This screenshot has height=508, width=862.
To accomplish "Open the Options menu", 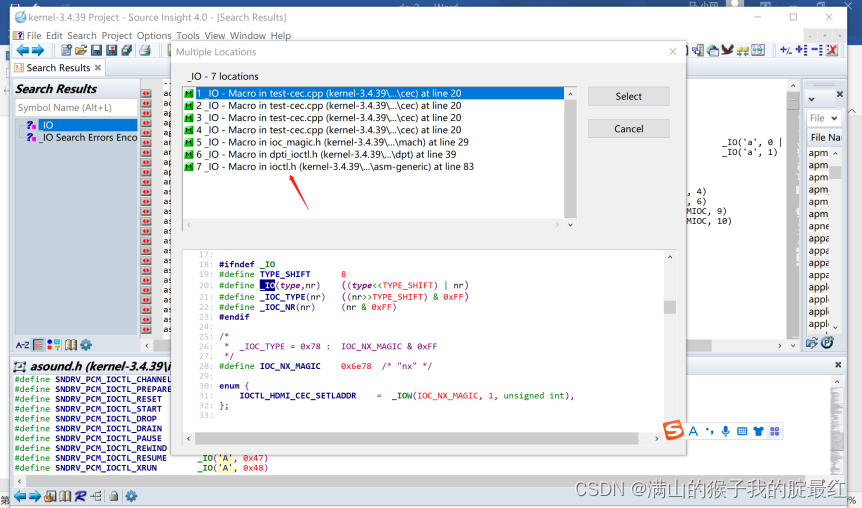I will click(154, 36).
